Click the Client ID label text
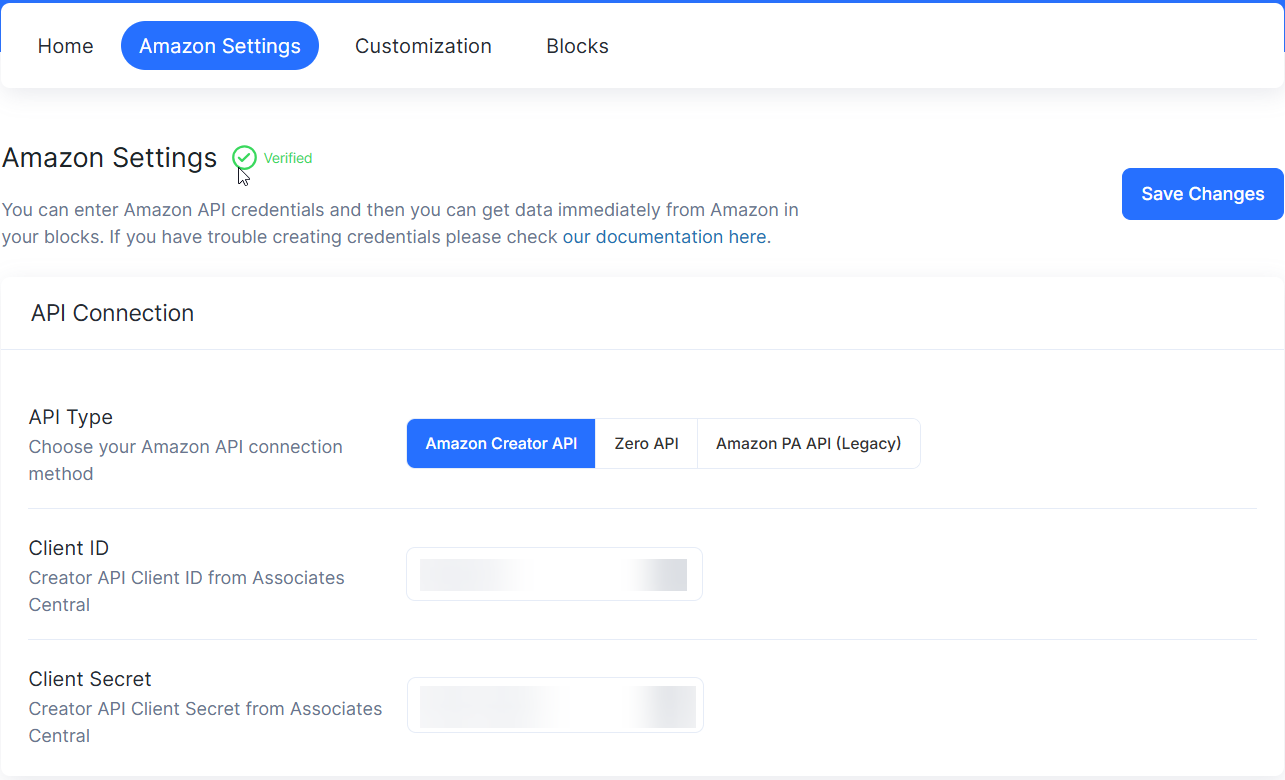The image size is (1285, 780). pyautogui.click(x=69, y=548)
